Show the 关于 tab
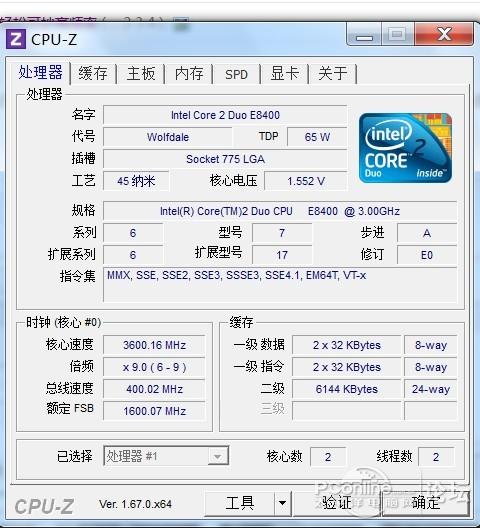The image size is (480, 528). [333, 73]
